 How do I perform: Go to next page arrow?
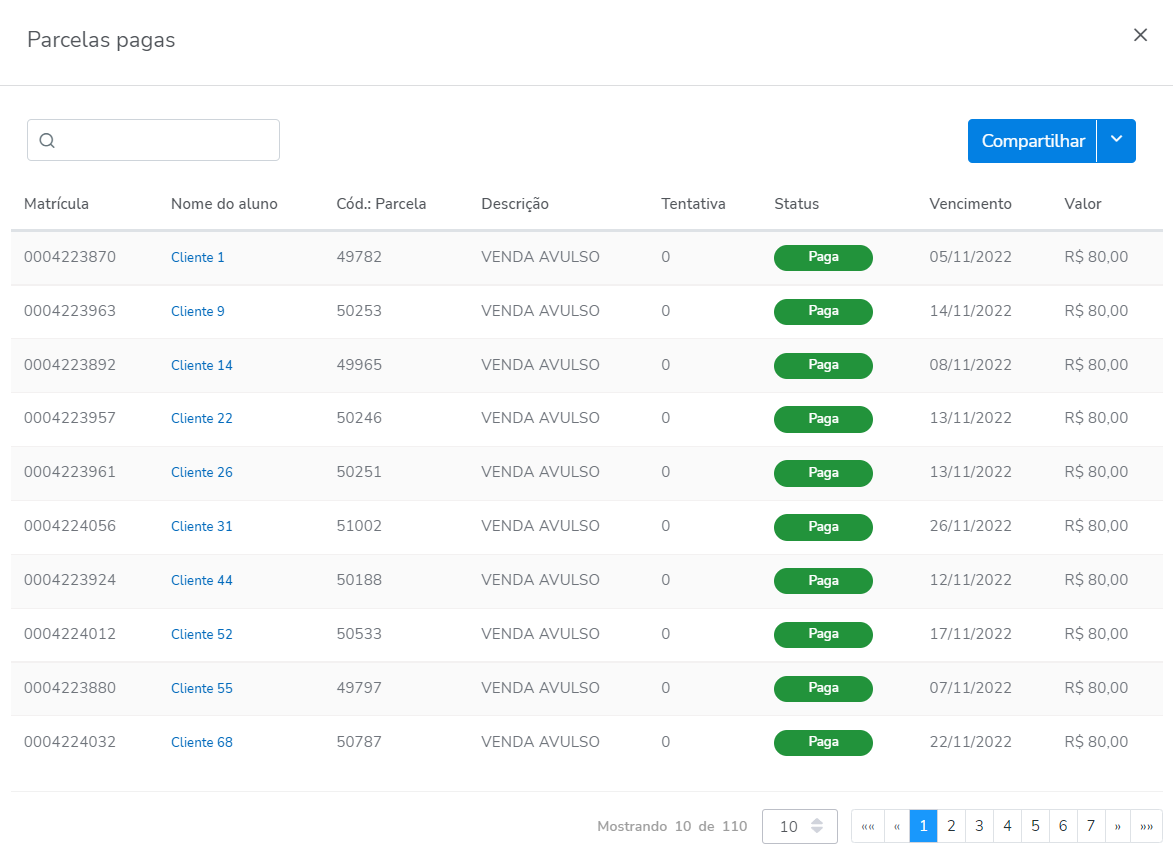1118,827
